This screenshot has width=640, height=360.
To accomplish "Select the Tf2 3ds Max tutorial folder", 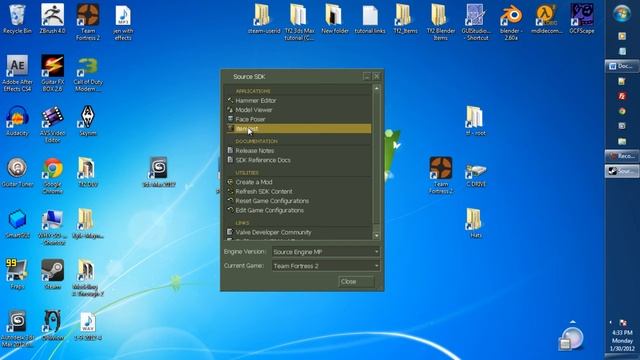I will 299,22.
